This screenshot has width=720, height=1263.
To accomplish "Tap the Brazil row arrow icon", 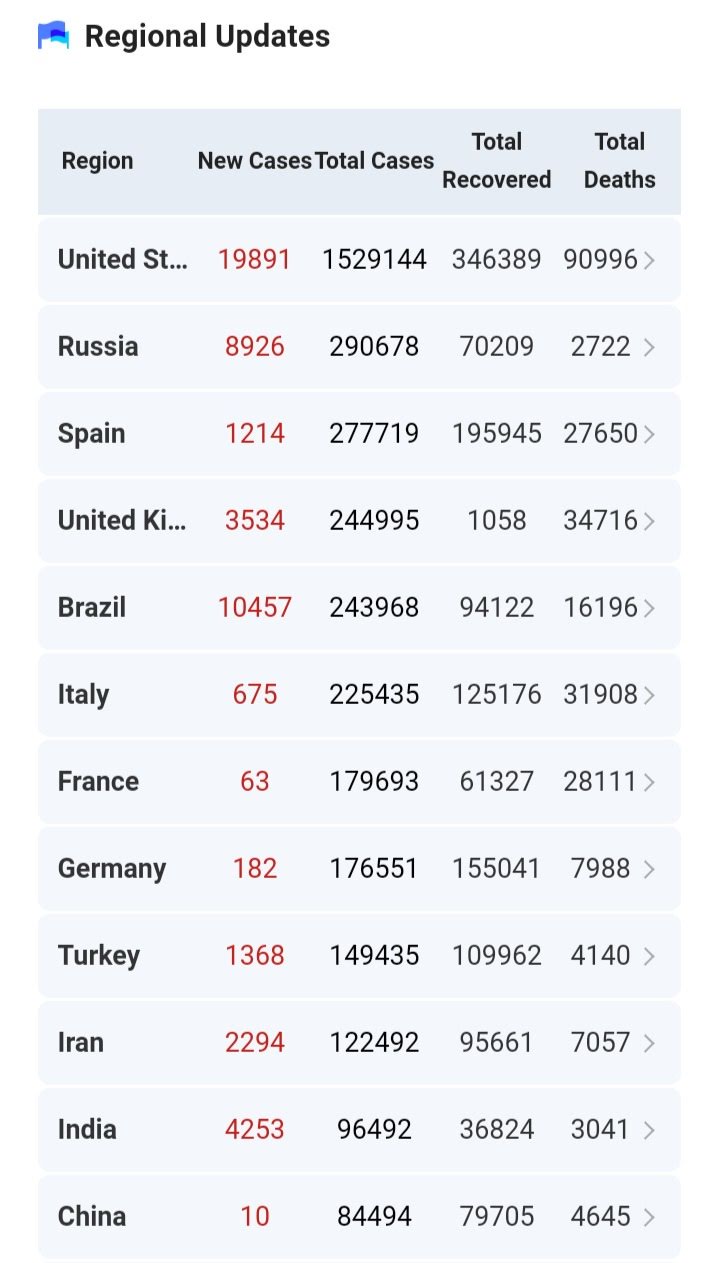I will click(x=649, y=608).
